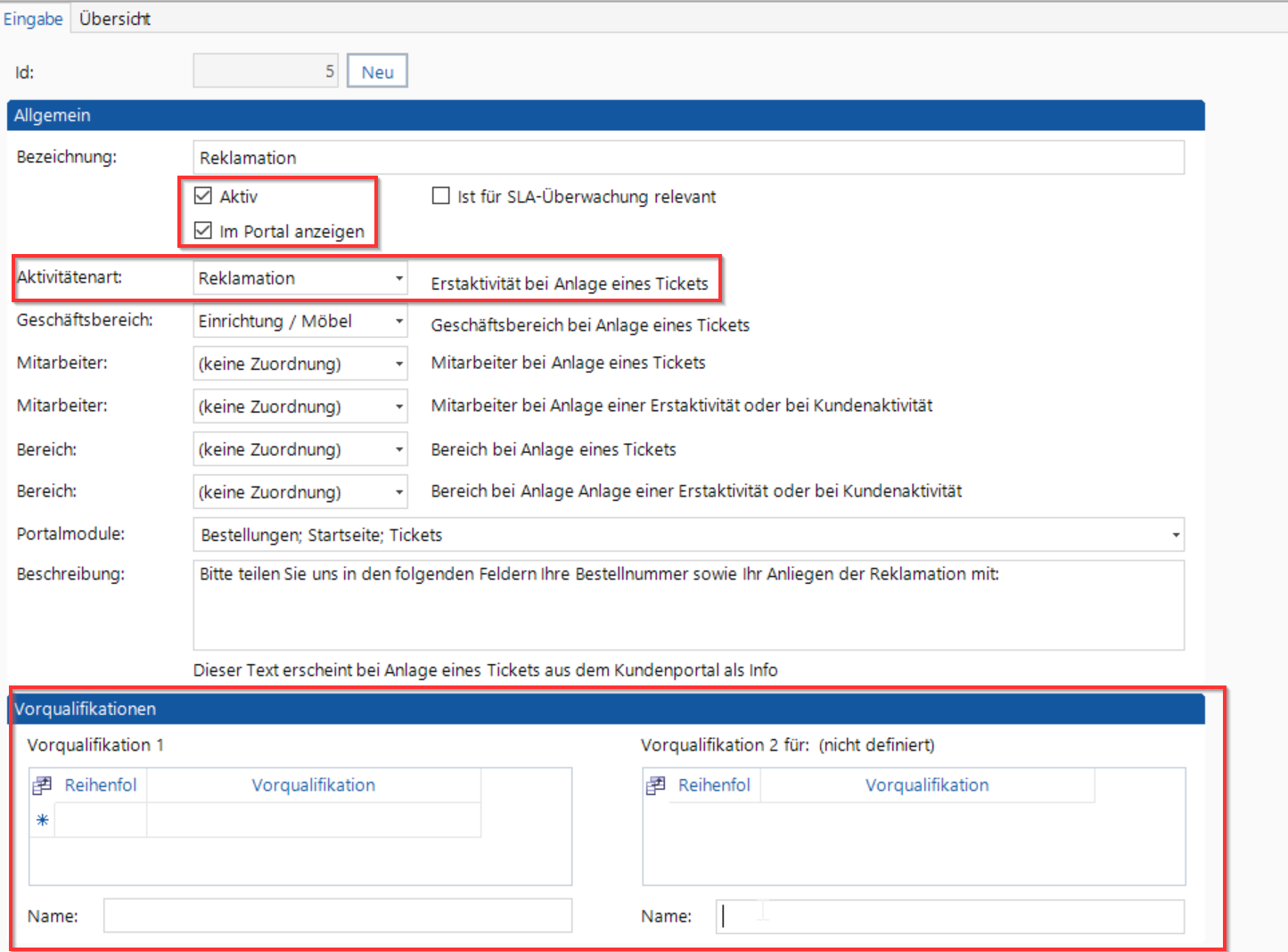The height and width of the screenshot is (952, 1288).
Task: Click the 'Portalmodule:' label
Action: pos(70,534)
